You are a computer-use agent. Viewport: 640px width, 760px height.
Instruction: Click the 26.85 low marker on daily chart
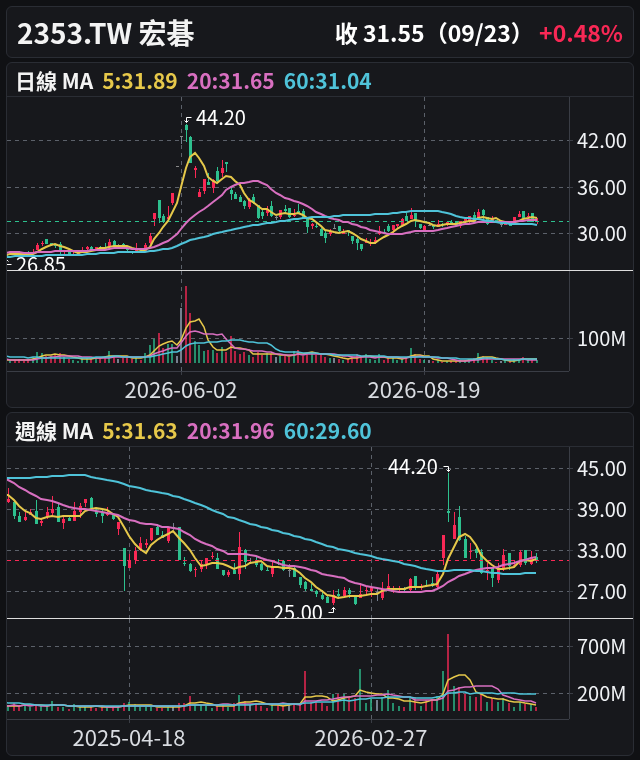click(x=41, y=264)
